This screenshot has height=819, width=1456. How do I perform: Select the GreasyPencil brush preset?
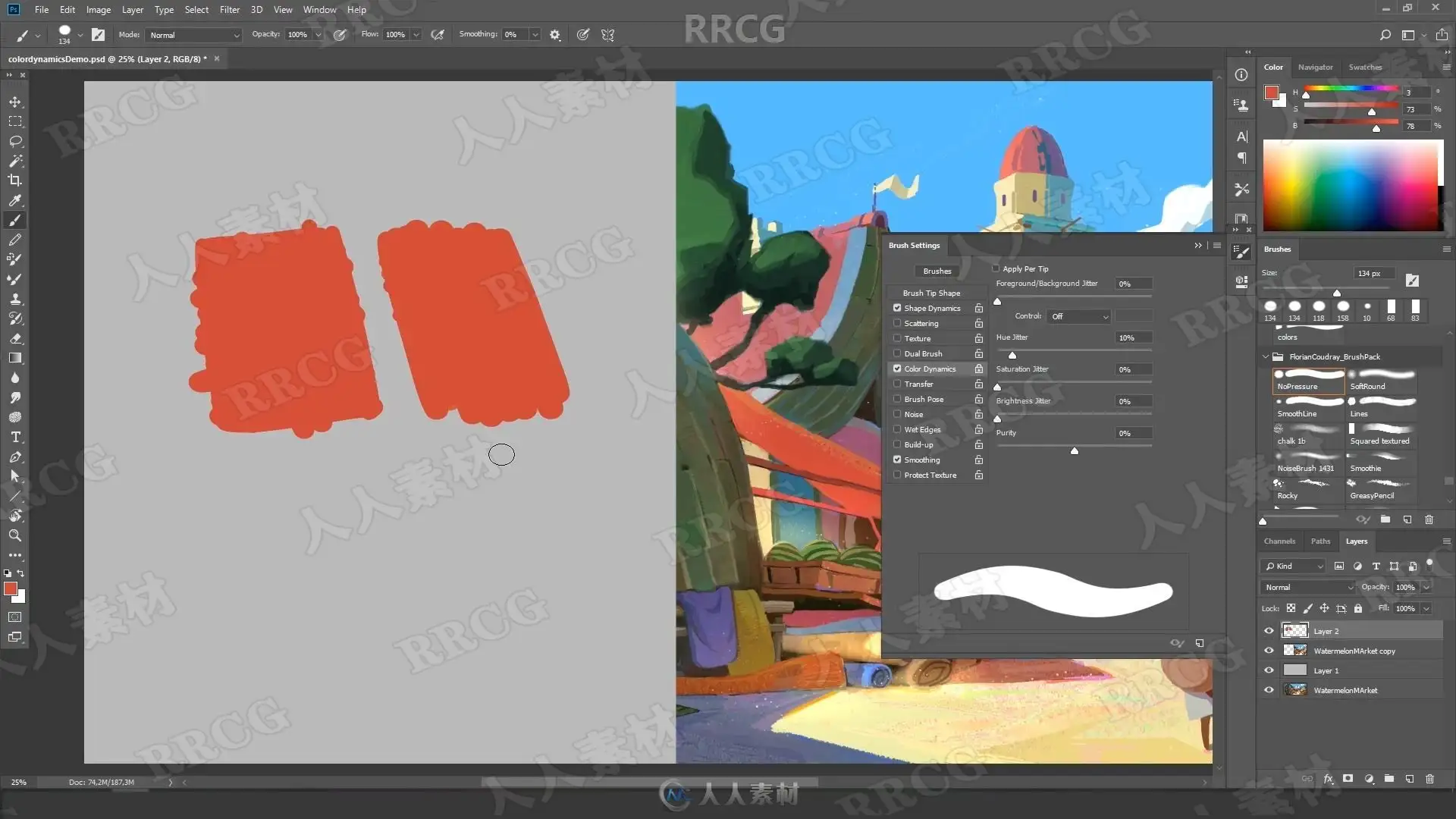pos(1382,489)
